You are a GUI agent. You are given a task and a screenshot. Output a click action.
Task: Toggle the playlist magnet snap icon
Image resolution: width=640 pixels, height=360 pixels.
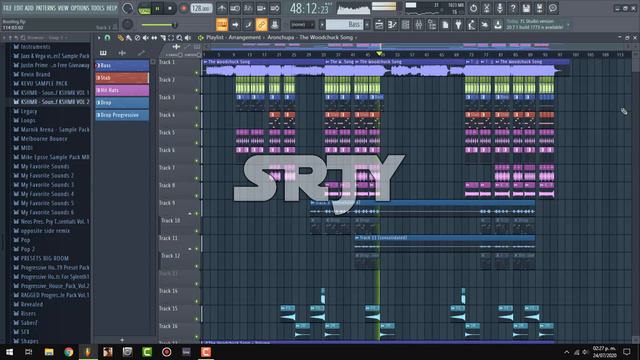pyautogui.click(x=107, y=38)
